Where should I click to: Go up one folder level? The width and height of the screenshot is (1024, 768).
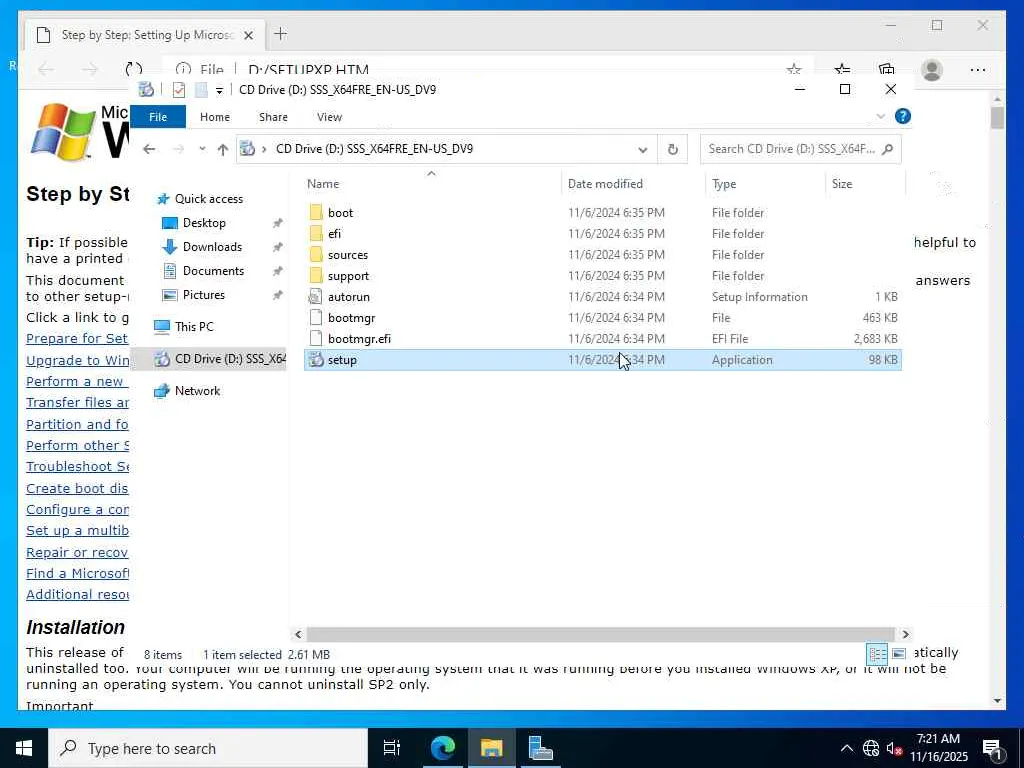click(223, 149)
